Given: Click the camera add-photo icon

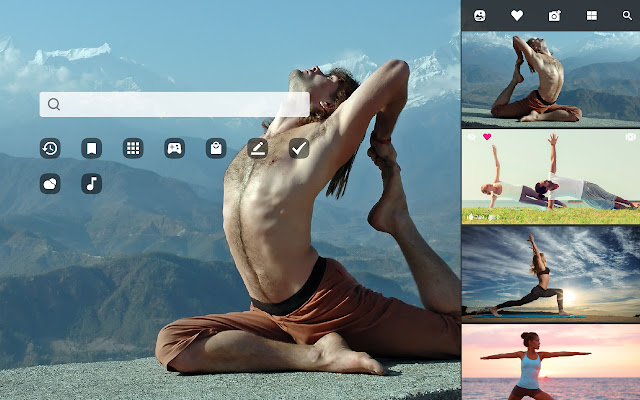Looking at the screenshot, I should coord(554,16).
